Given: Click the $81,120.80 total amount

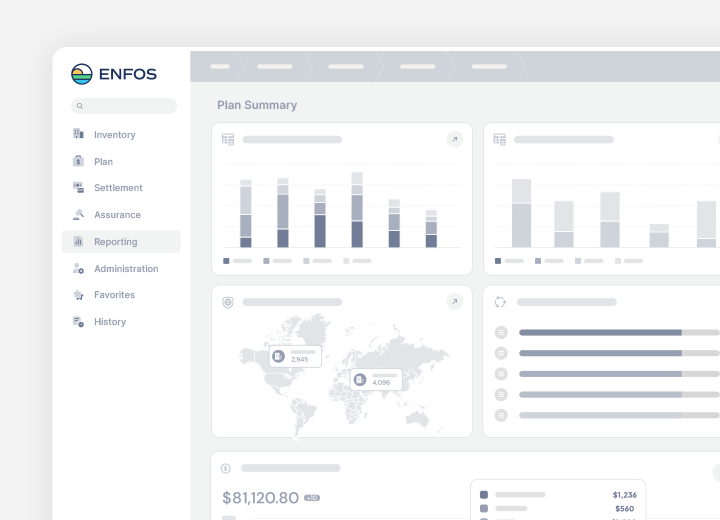Looking at the screenshot, I should pyautogui.click(x=260, y=498).
